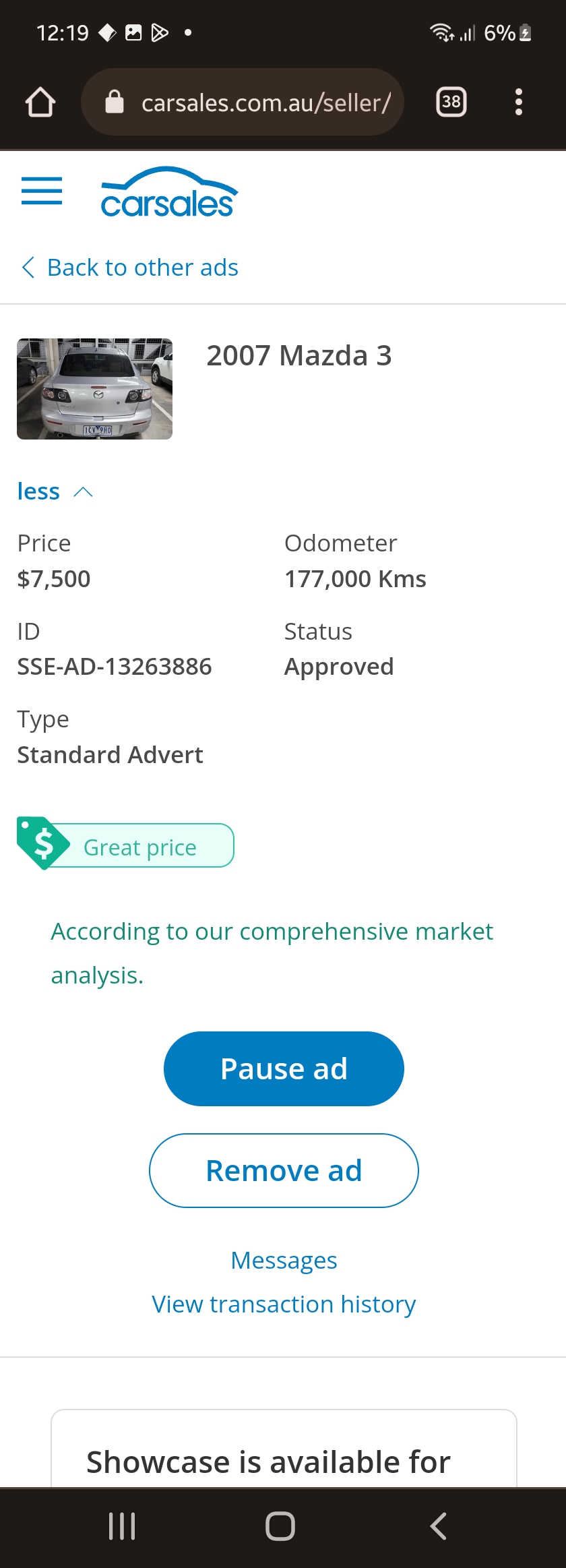The height and width of the screenshot is (1568, 566).
Task: Tap the carsales logo
Action: tap(169, 192)
